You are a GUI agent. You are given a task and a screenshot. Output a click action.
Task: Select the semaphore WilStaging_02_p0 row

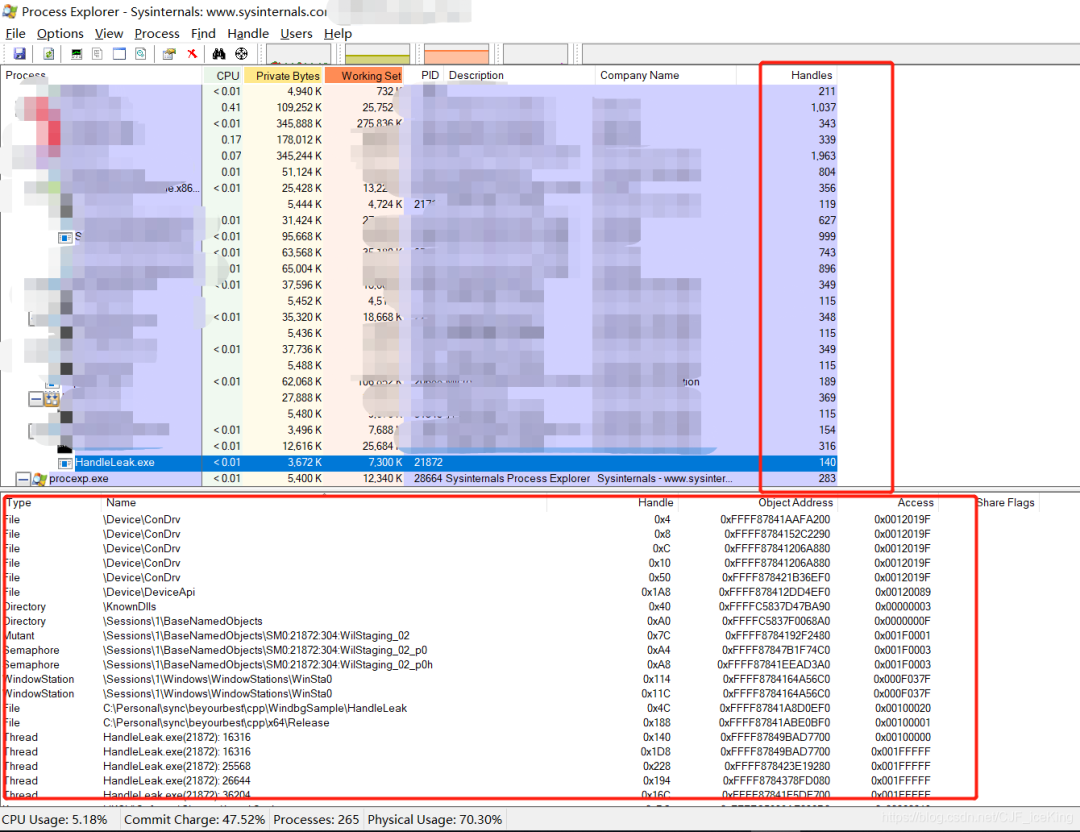(x=471, y=650)
